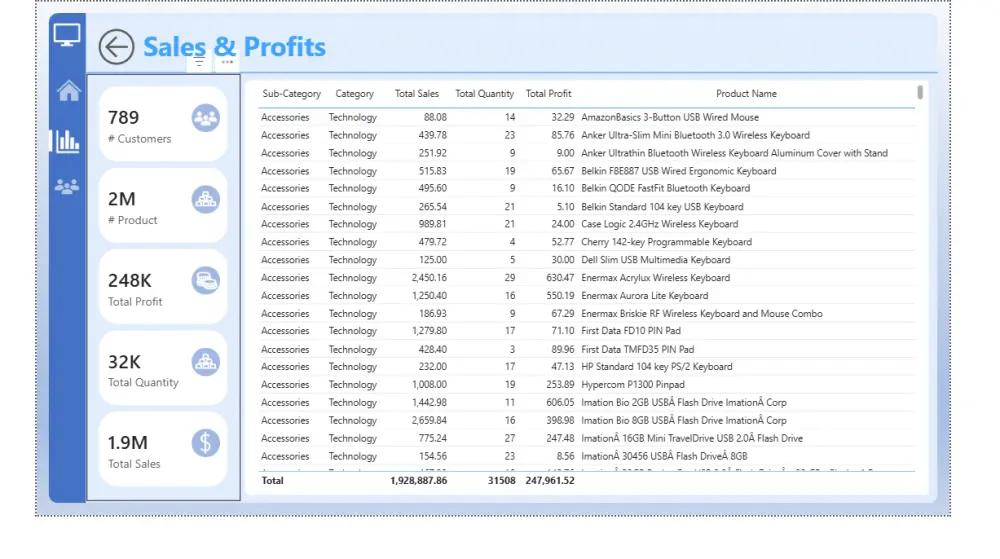
Task: Select AmazonBasics 3-Button USB Wired Mouse row
Action: point(587,117)
